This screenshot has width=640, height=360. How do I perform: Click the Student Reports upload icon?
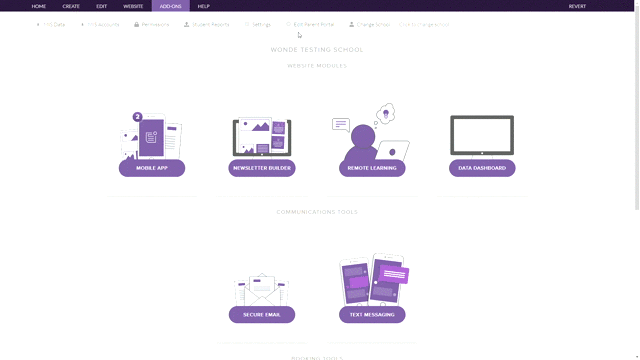coord(187,24)
